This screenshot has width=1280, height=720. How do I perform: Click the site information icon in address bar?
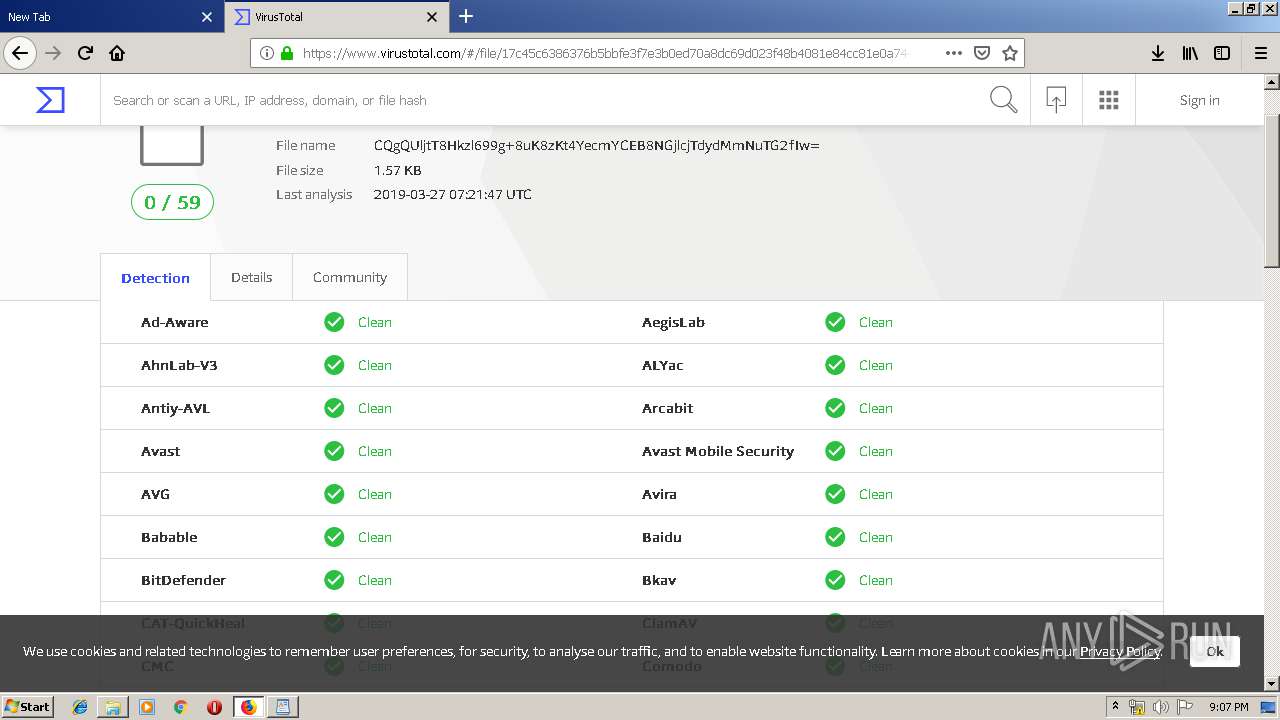click(x=267, y=53)
